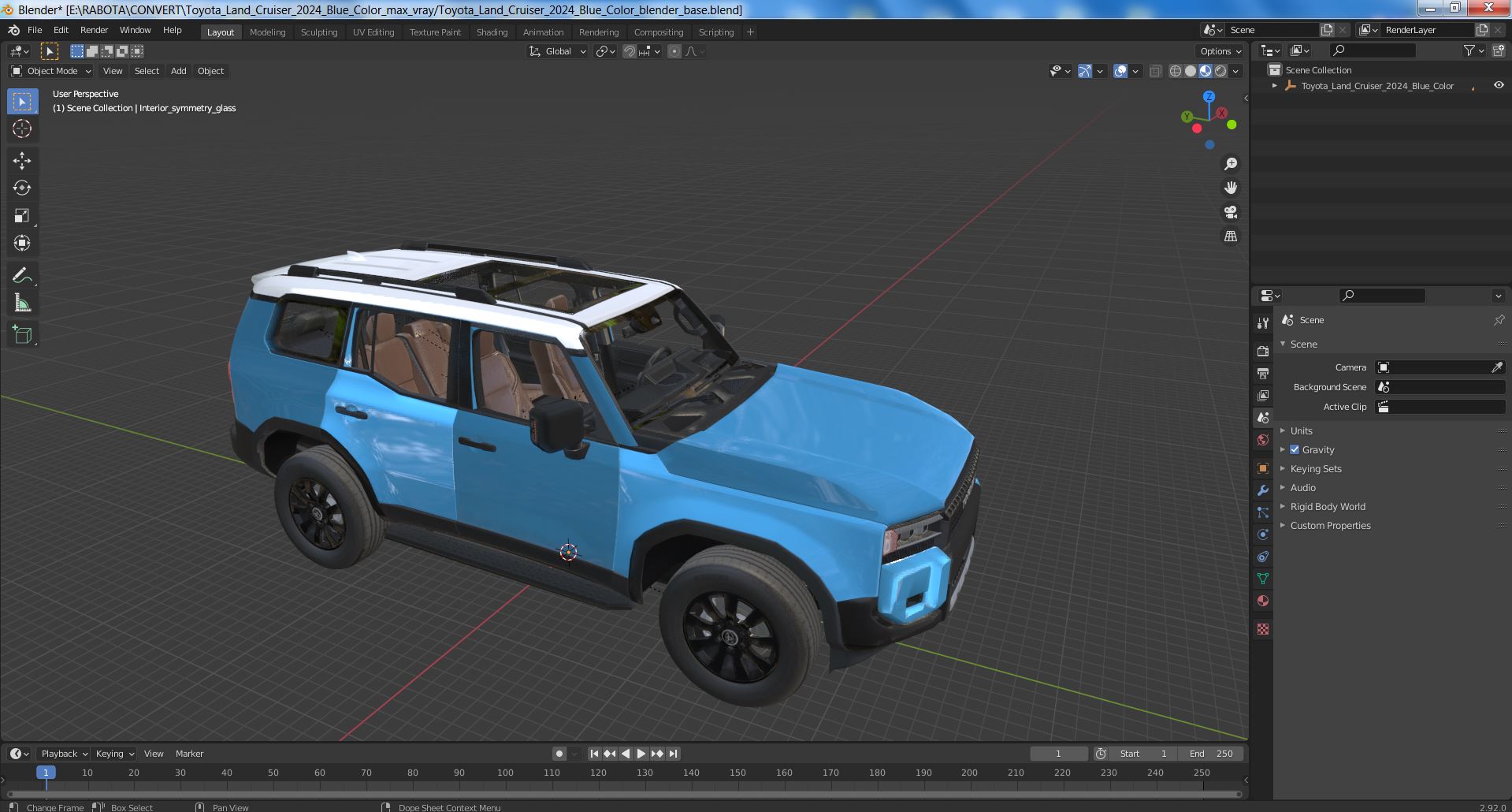The image size is (1512, 812).
Task: Pick camera with the eyedropper icon
Action: click(x=1496, y=367)
